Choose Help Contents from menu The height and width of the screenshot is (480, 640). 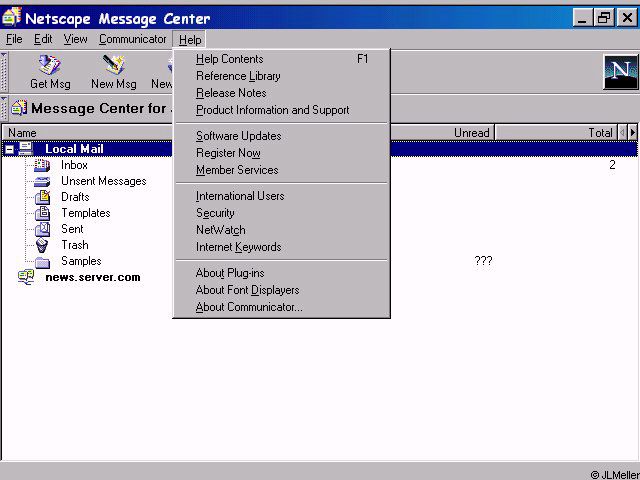281,59
